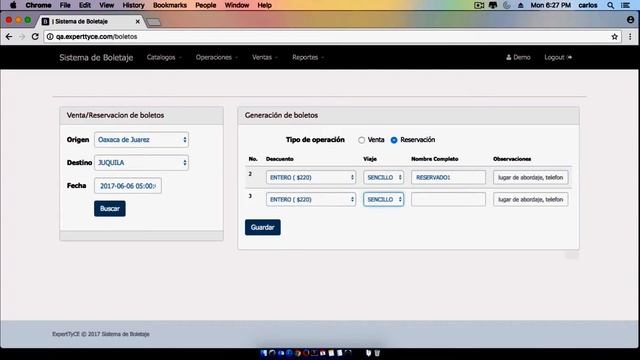
Task: Click the Chrome profile avatar icon
Action: [x=631, y=20]
